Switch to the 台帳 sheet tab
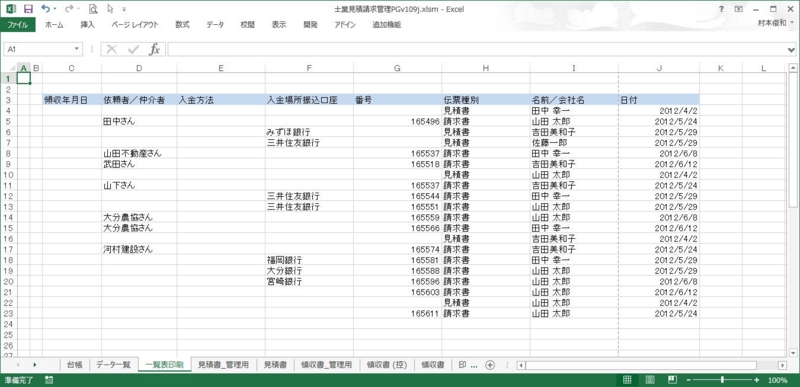 pyautogui.click(x=74, y=365)
